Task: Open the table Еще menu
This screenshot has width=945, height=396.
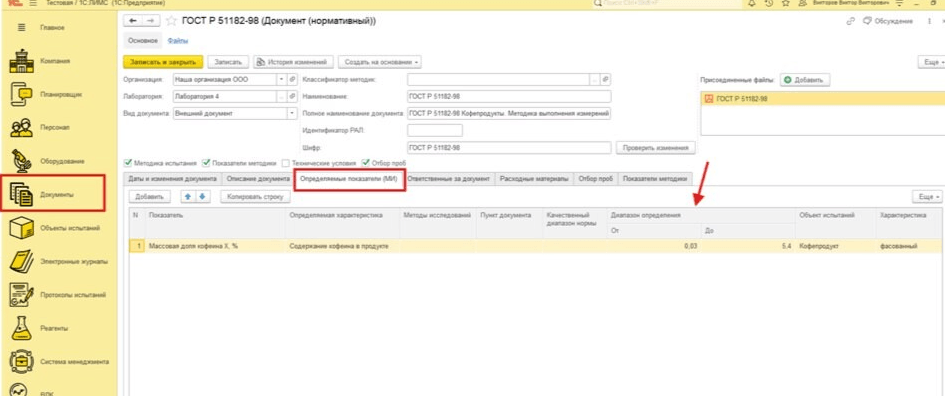Action: pyautogui.click(x=927, y=196)
